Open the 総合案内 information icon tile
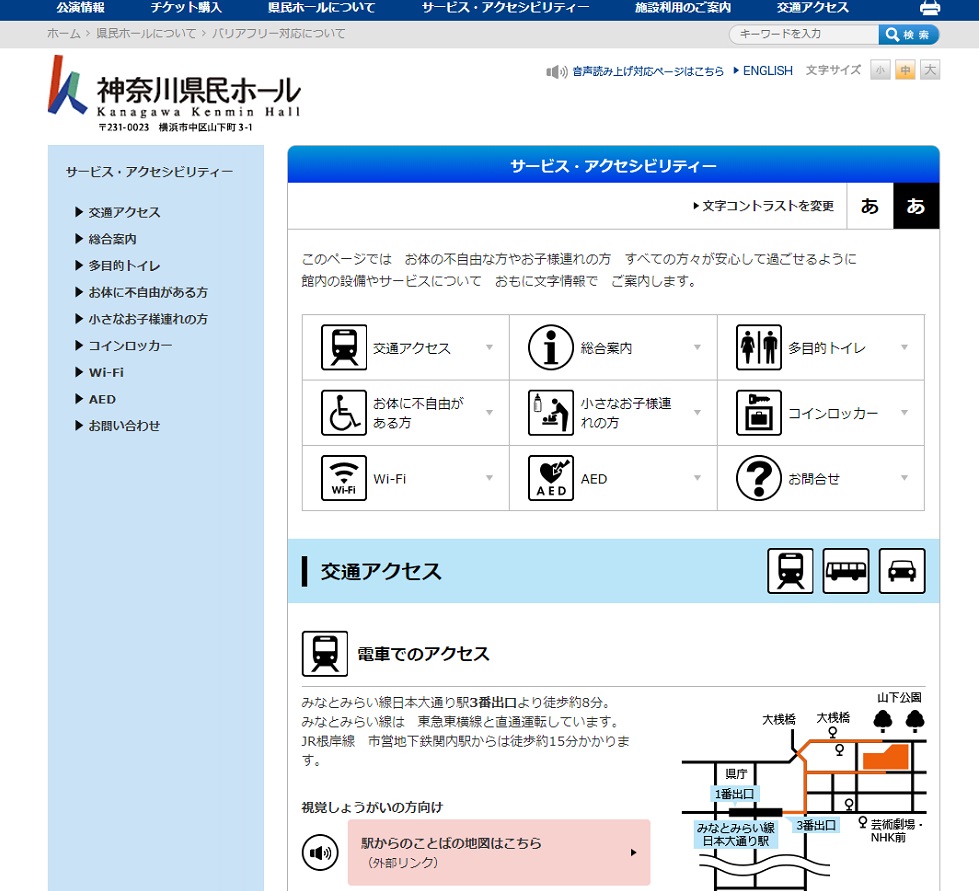This screenshot has width=979, height=891. tap(550, 348)
